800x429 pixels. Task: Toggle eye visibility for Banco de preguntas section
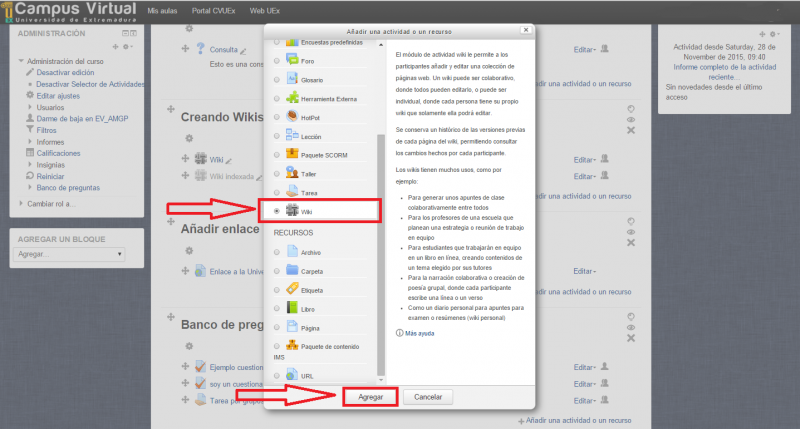pos(631,327)
